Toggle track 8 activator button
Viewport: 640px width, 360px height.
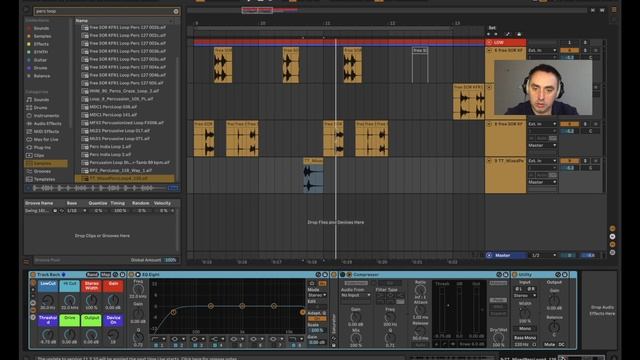[569, 124]
